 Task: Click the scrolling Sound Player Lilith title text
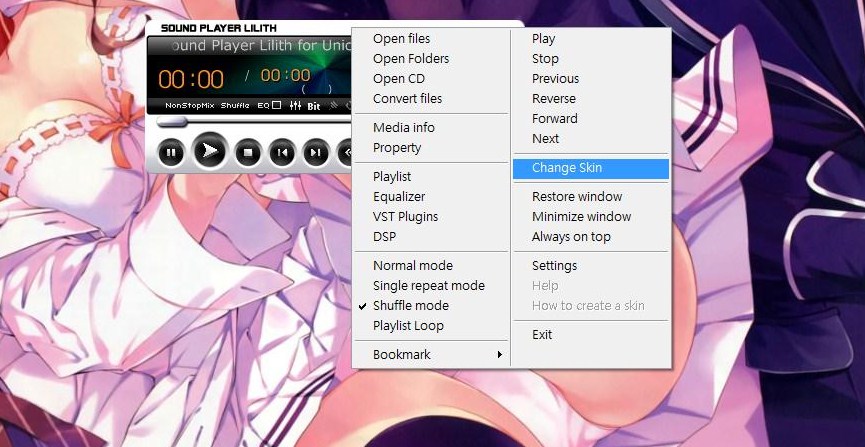click(x=262, y=45)
